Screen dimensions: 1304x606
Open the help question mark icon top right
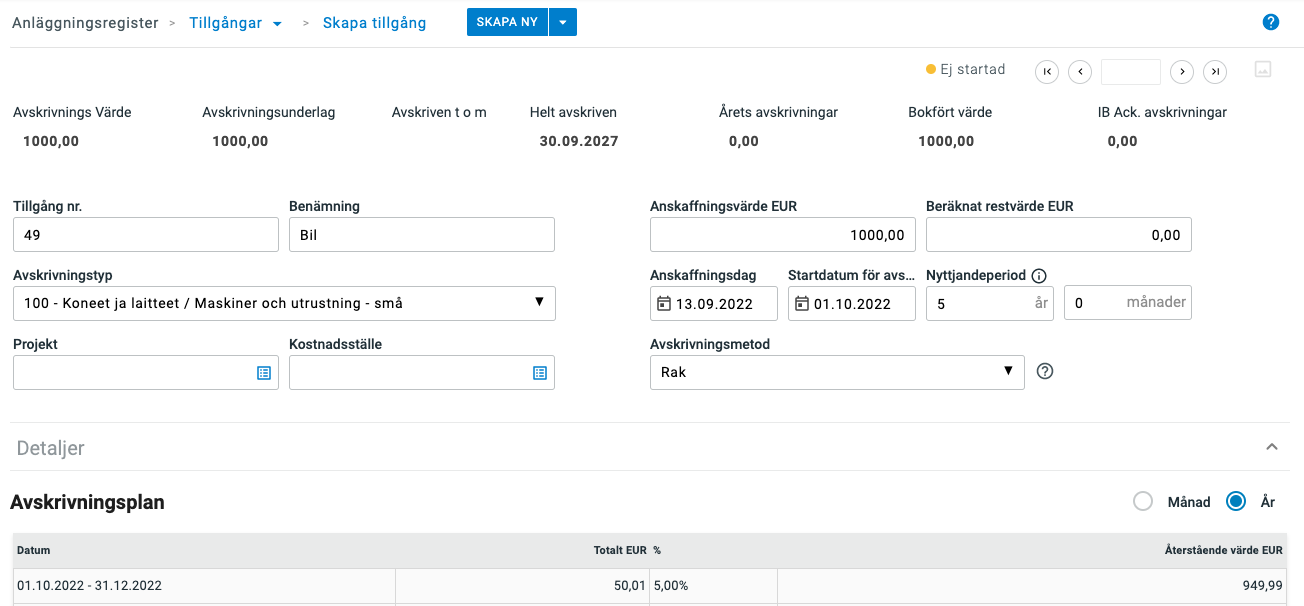pos(1271,22)
